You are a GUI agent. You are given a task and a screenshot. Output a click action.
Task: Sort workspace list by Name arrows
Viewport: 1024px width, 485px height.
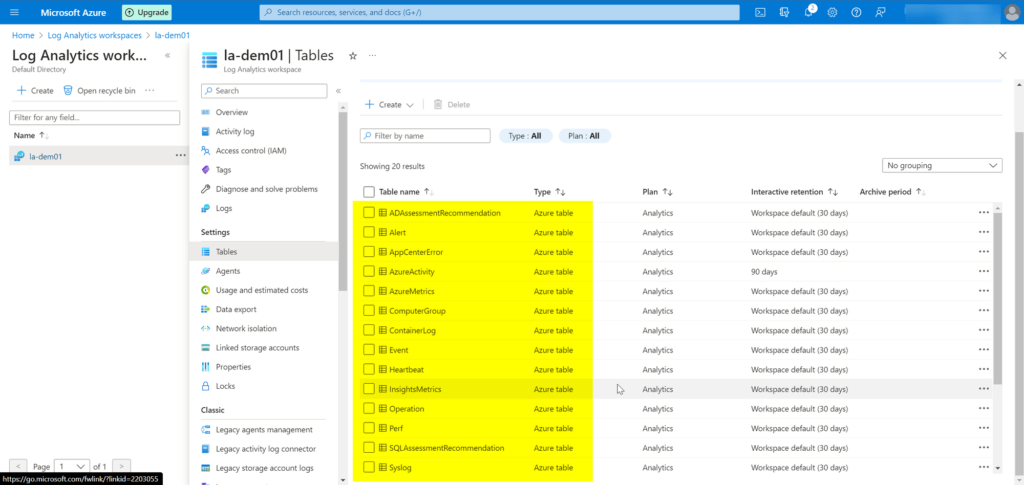pyautogui.click(x=44, y=136)
